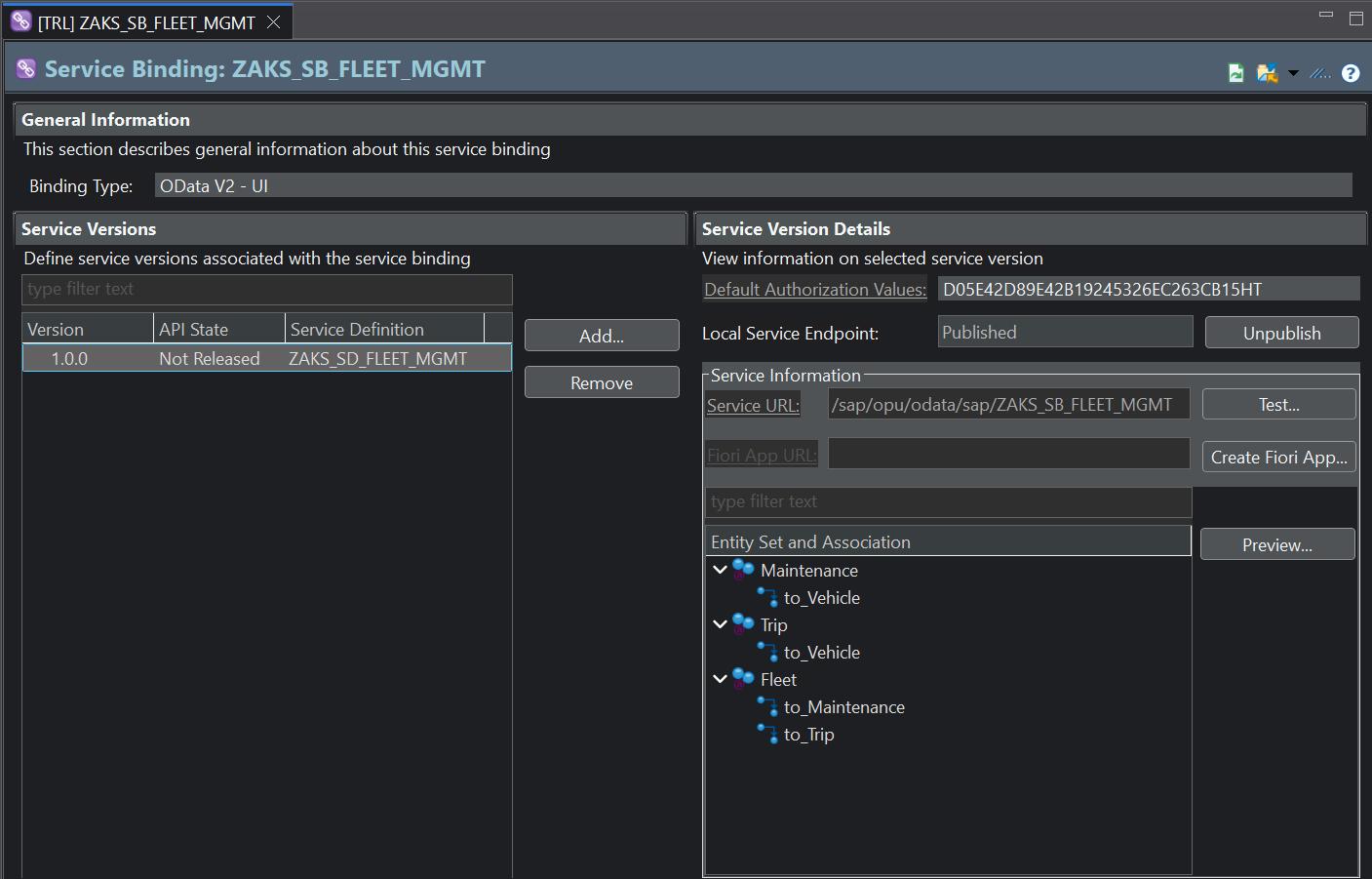Click the empty Fiori App URL field
The height and width of the screenshot is (879, 1372).
coord(1008,454)
